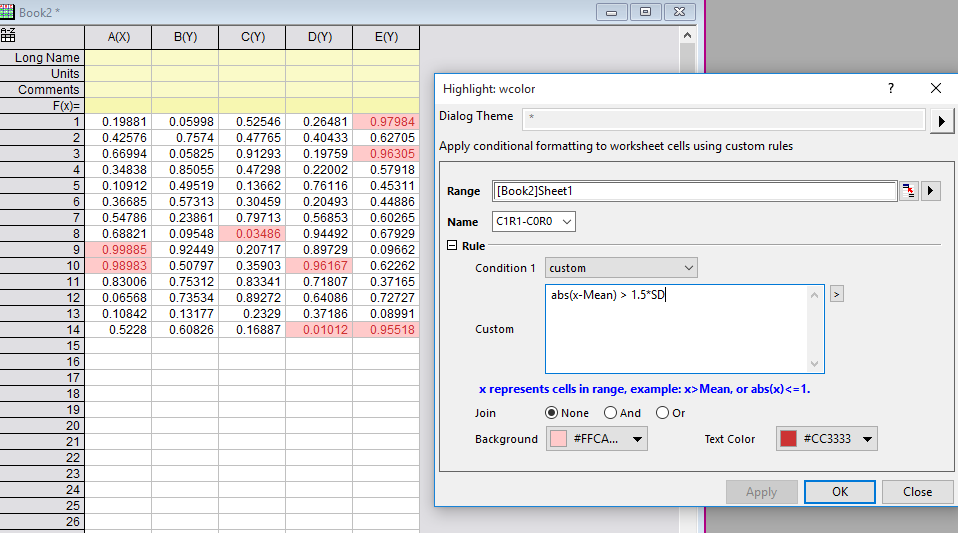958x533 pixels.
Task: Select column header C(Y)
Action: [252, 37]
